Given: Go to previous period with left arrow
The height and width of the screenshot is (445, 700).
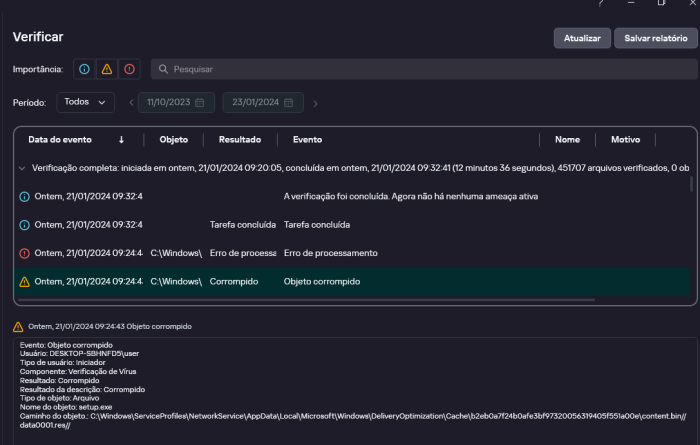Looking at the screenshot, I should tap(131, 103).
